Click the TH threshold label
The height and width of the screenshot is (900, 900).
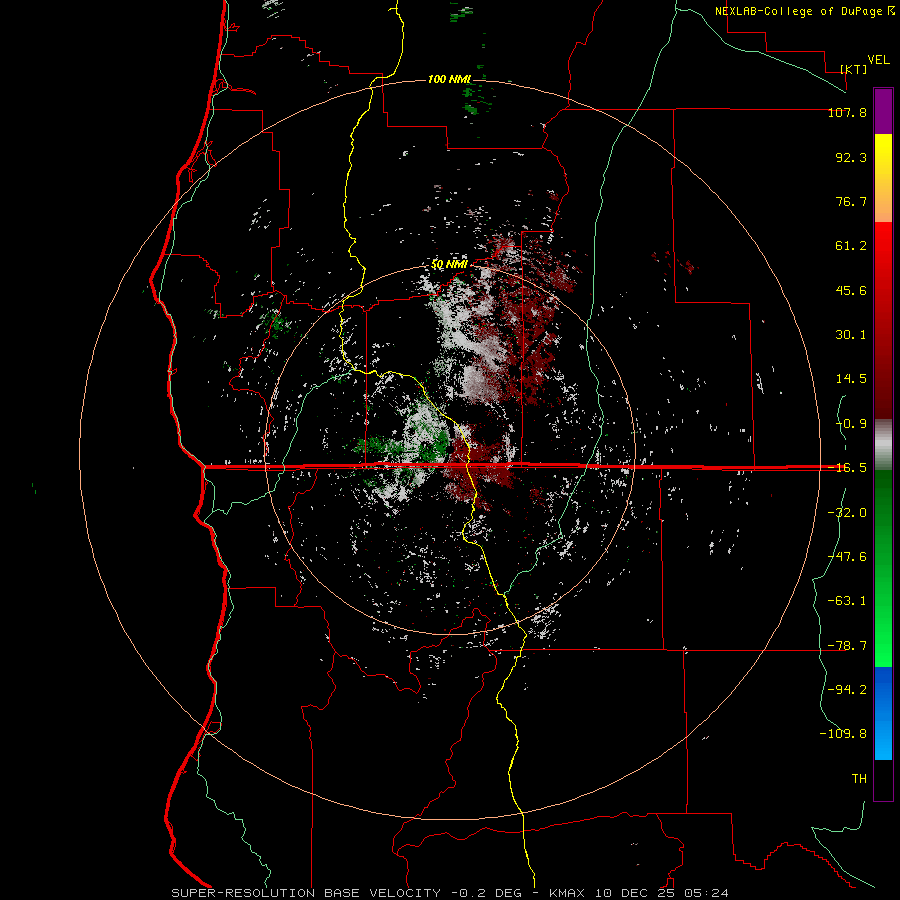859,779
